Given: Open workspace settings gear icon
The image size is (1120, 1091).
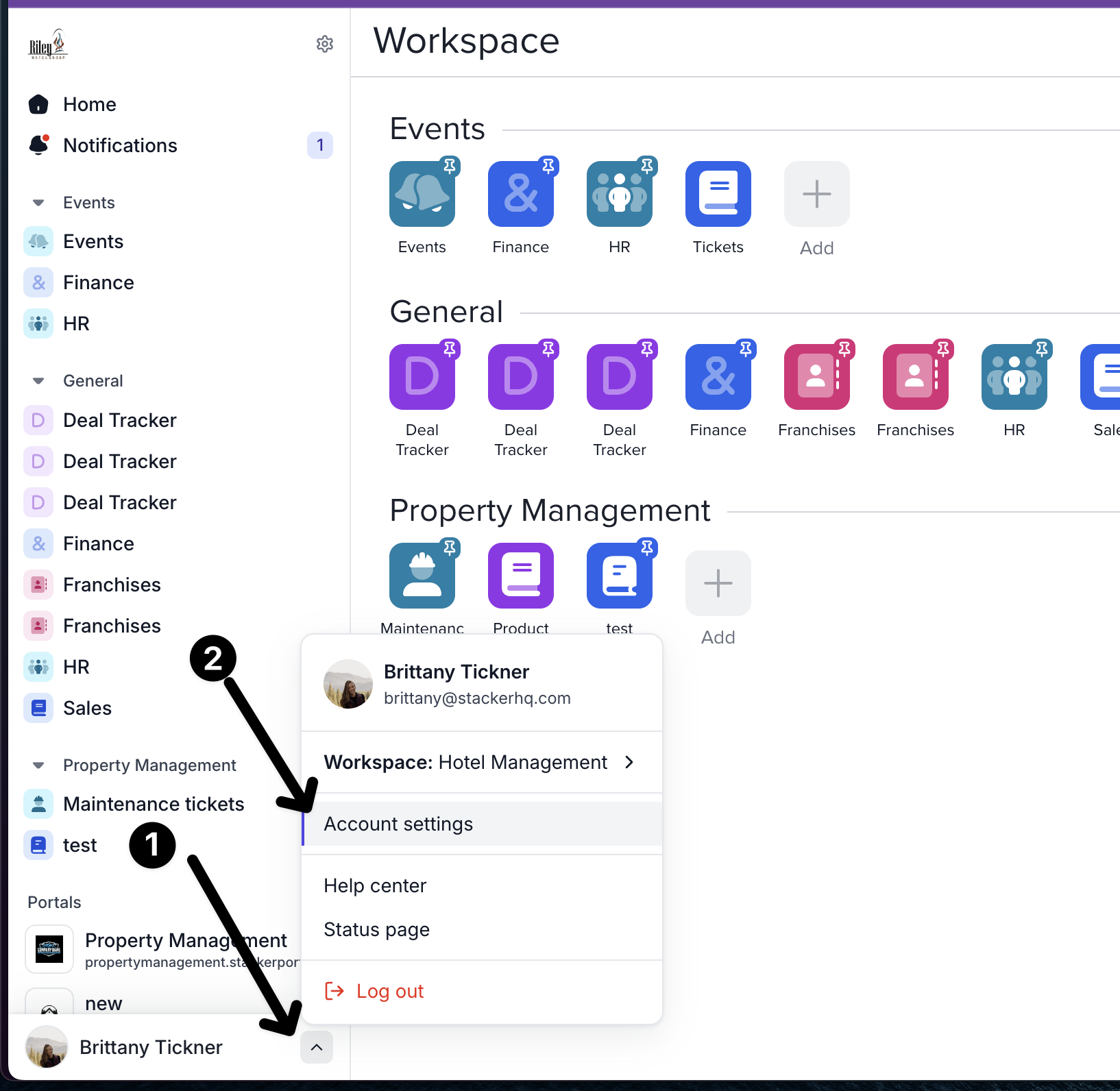Looking at the screenshot, I should pyautogui.click(x=324, y=44).
